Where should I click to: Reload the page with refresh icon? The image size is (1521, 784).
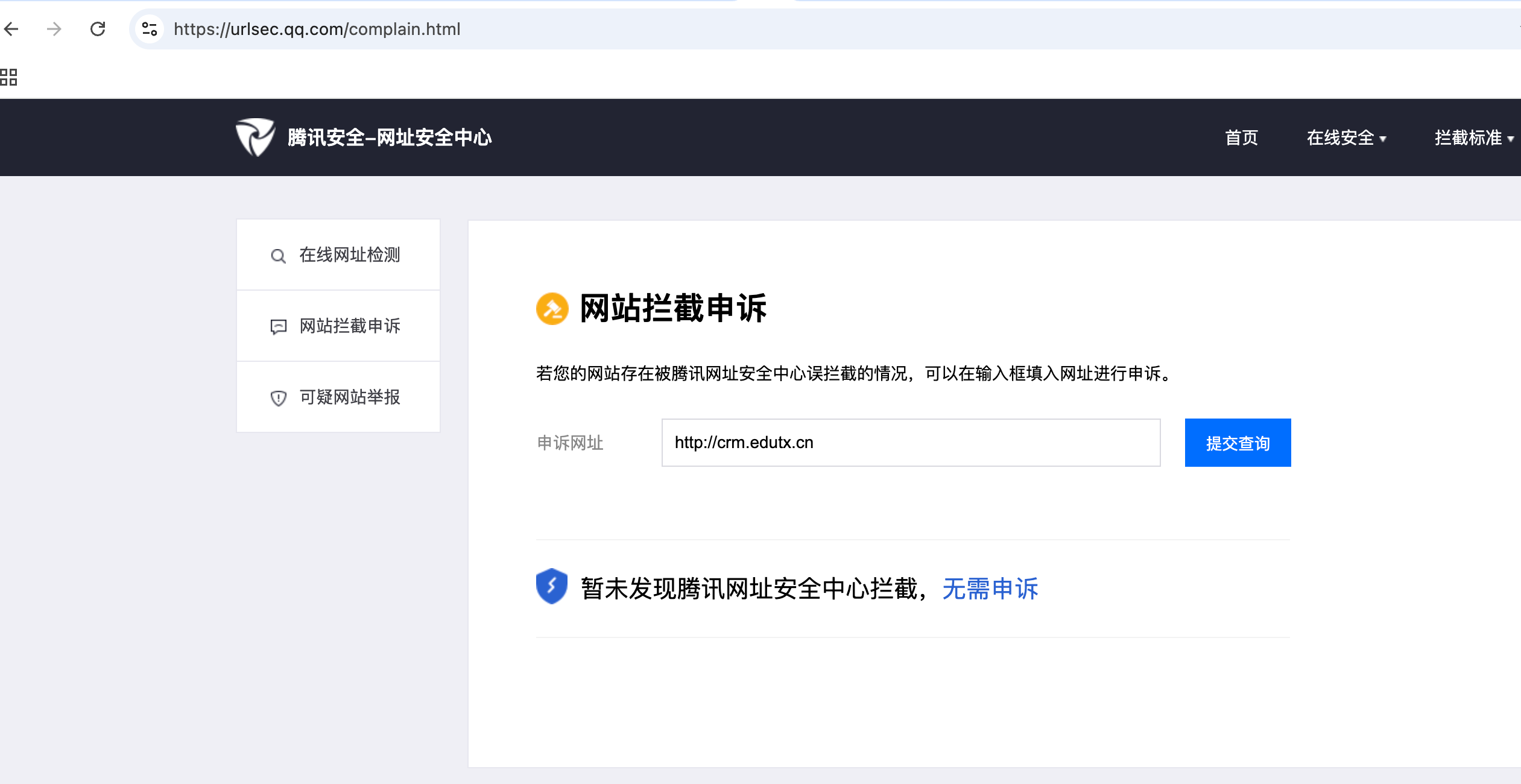pyautogui.click(x=98, y=29)
